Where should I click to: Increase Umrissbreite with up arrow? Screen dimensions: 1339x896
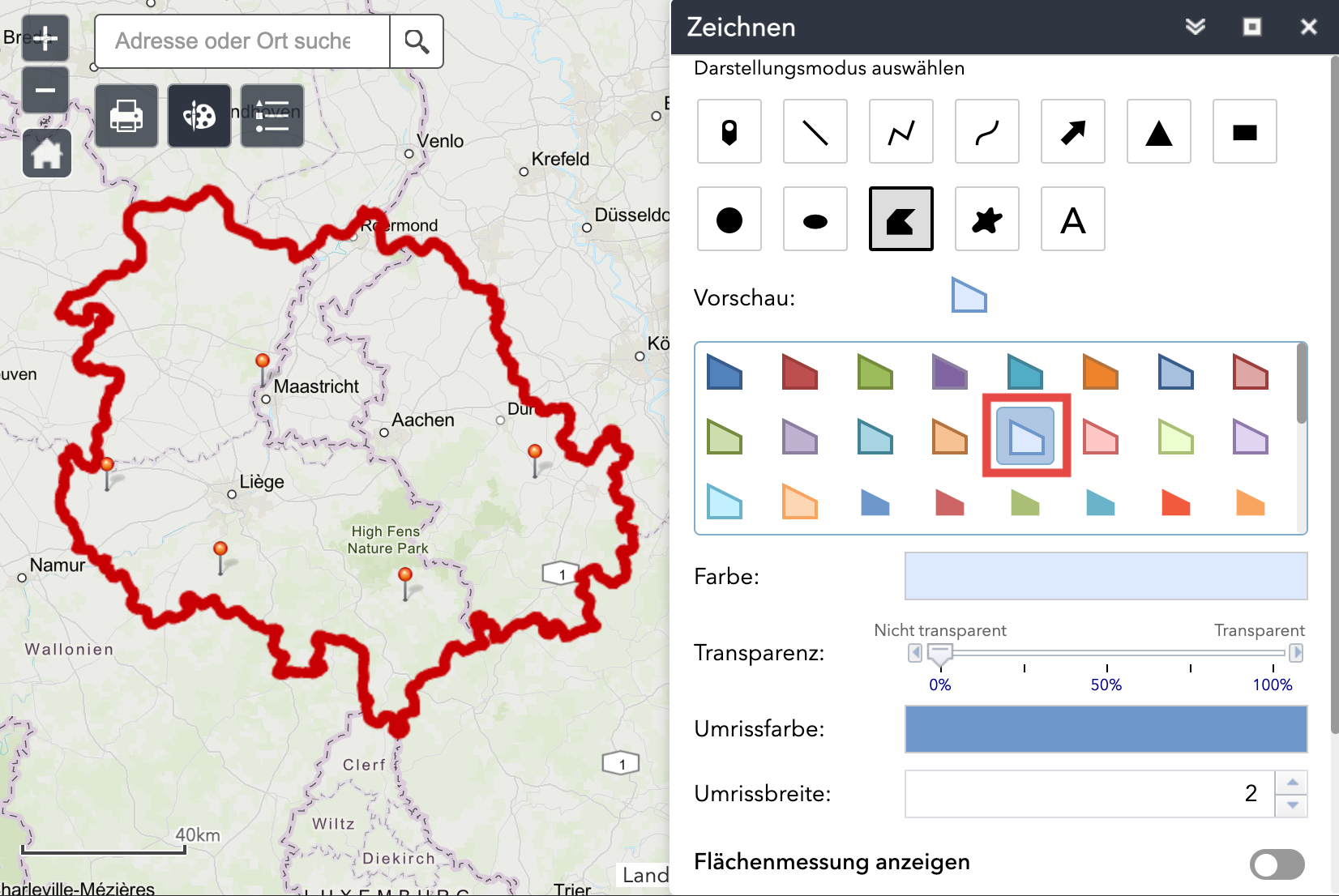1292,783
